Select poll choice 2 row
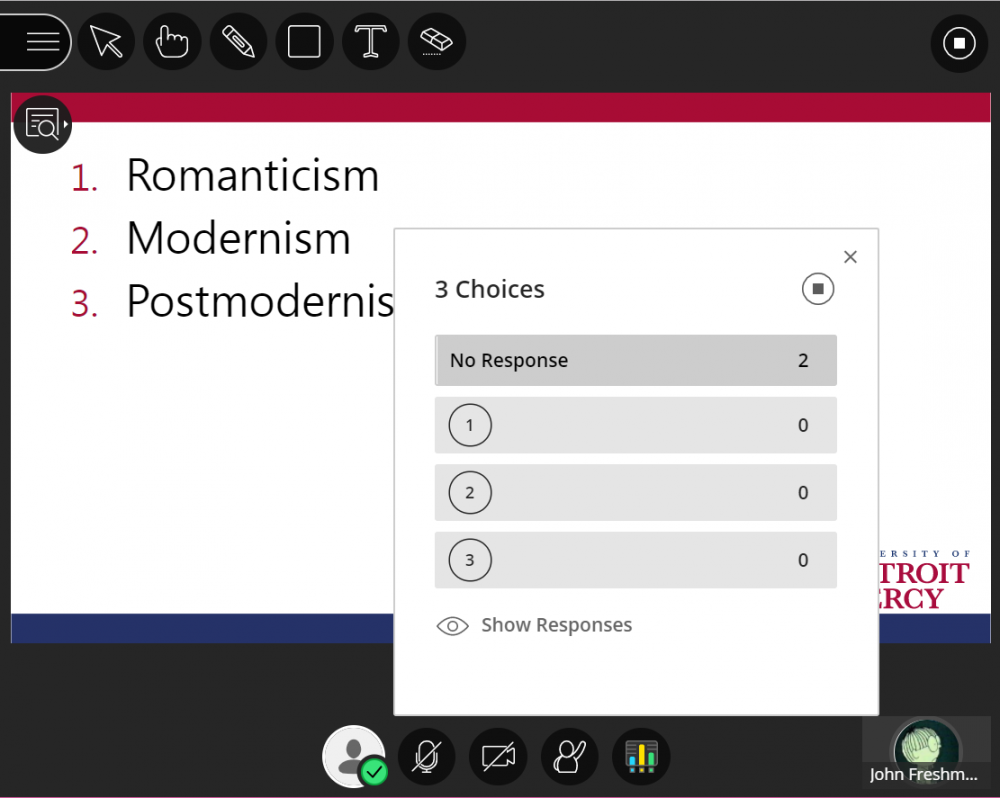 (x=635, y=493)
